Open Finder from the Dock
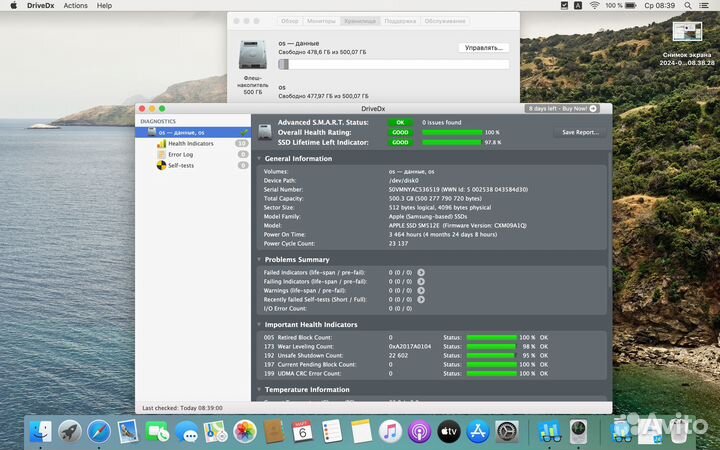 tap(40, 432)
